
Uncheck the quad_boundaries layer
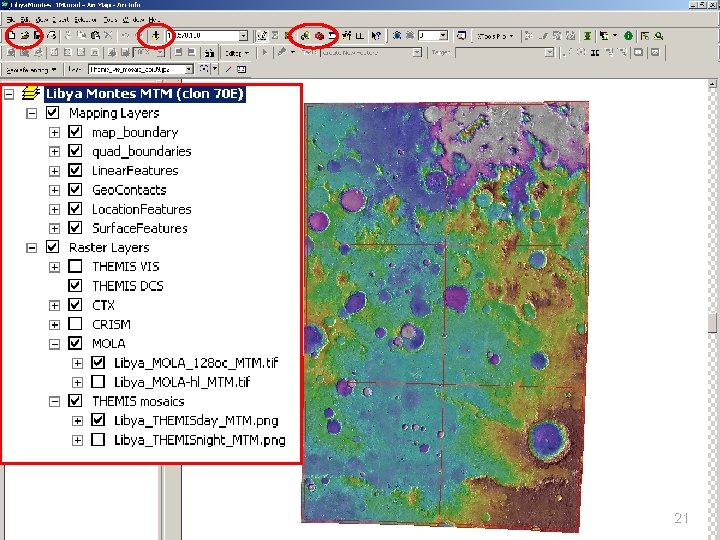click(75, 151)
